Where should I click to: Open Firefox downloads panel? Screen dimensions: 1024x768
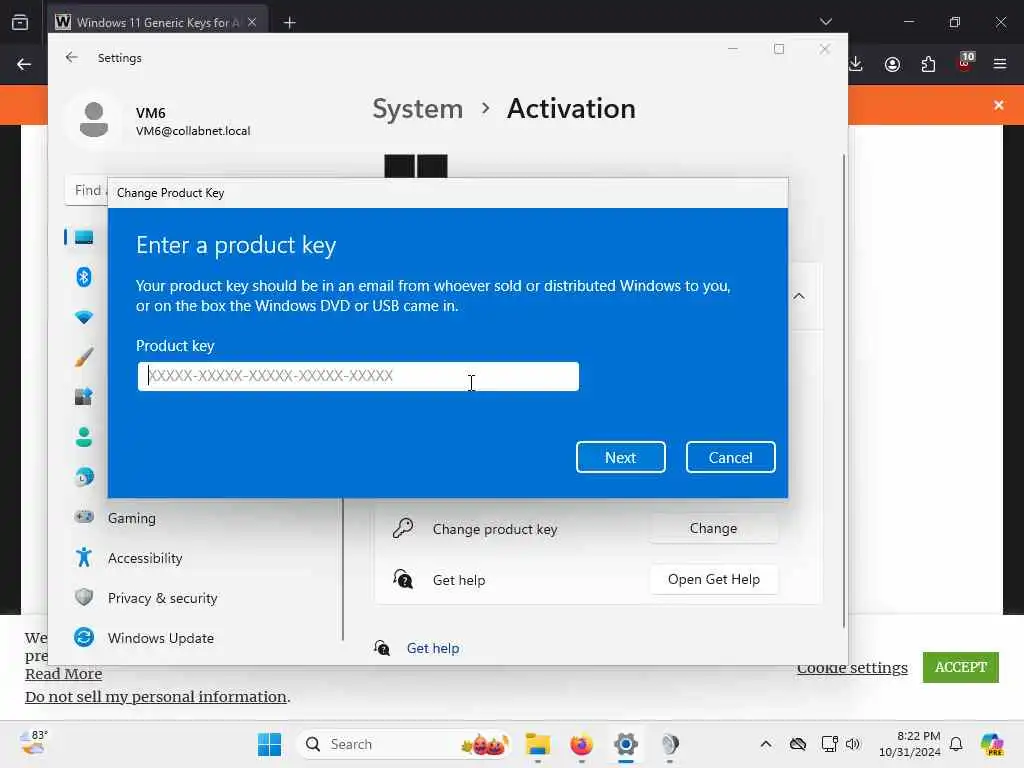(856, 64)
